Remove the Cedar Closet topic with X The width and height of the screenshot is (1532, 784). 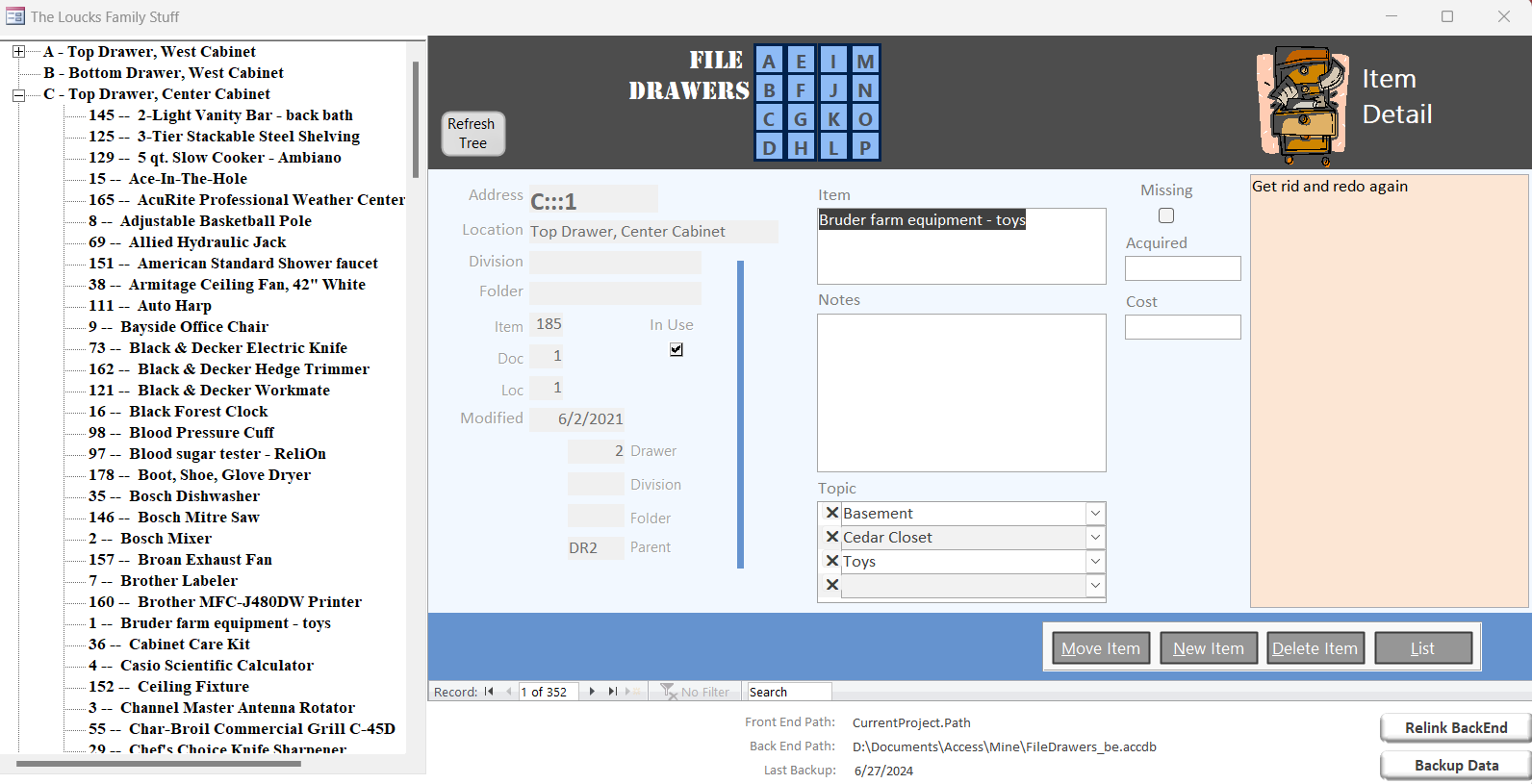click(832, 537)
